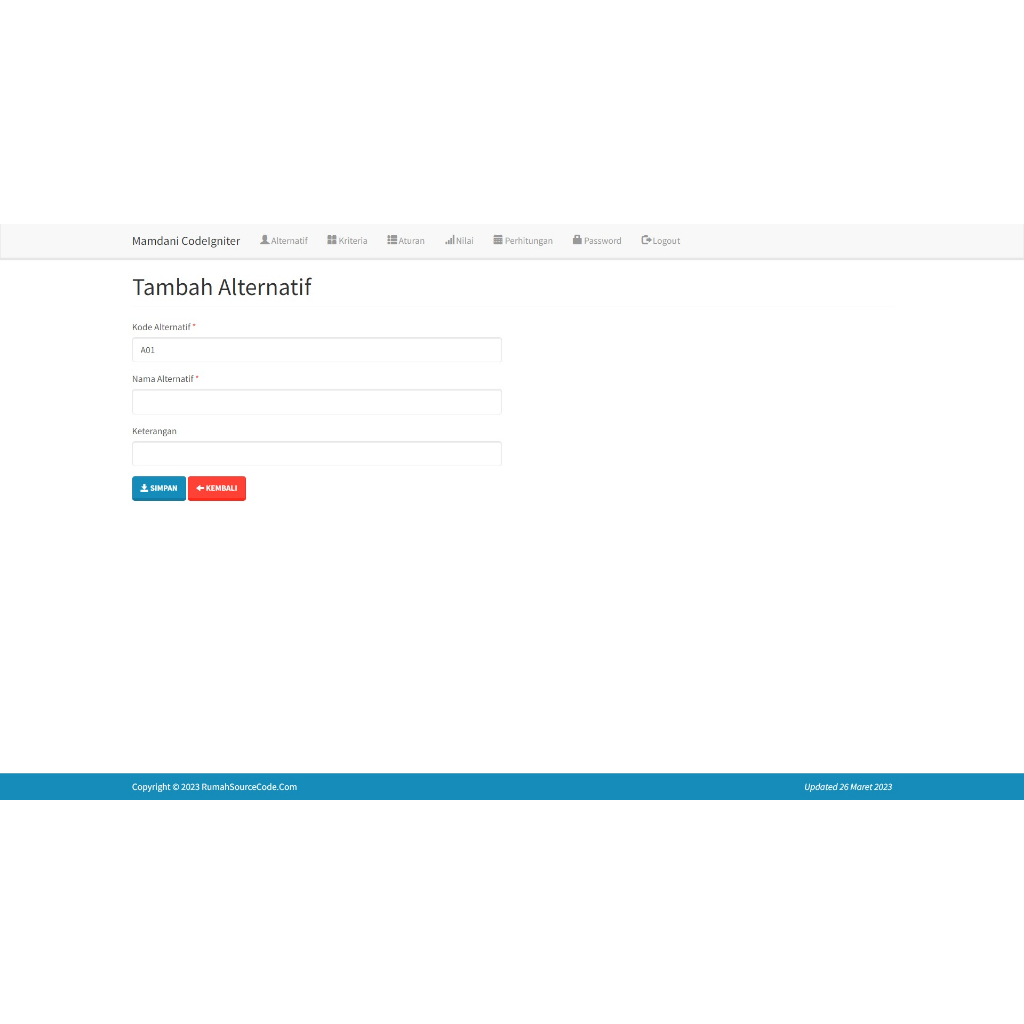Click the calendar icon beside Perhitungan

tap(498, 240)
